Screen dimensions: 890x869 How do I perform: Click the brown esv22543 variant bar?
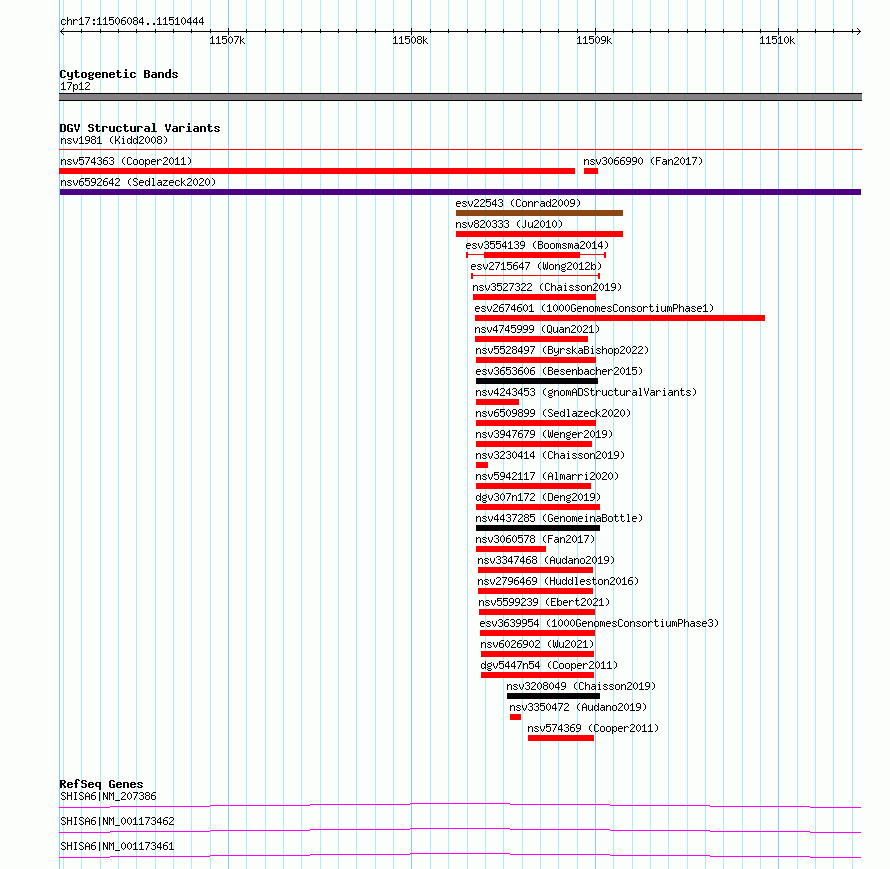coord(539,213)
